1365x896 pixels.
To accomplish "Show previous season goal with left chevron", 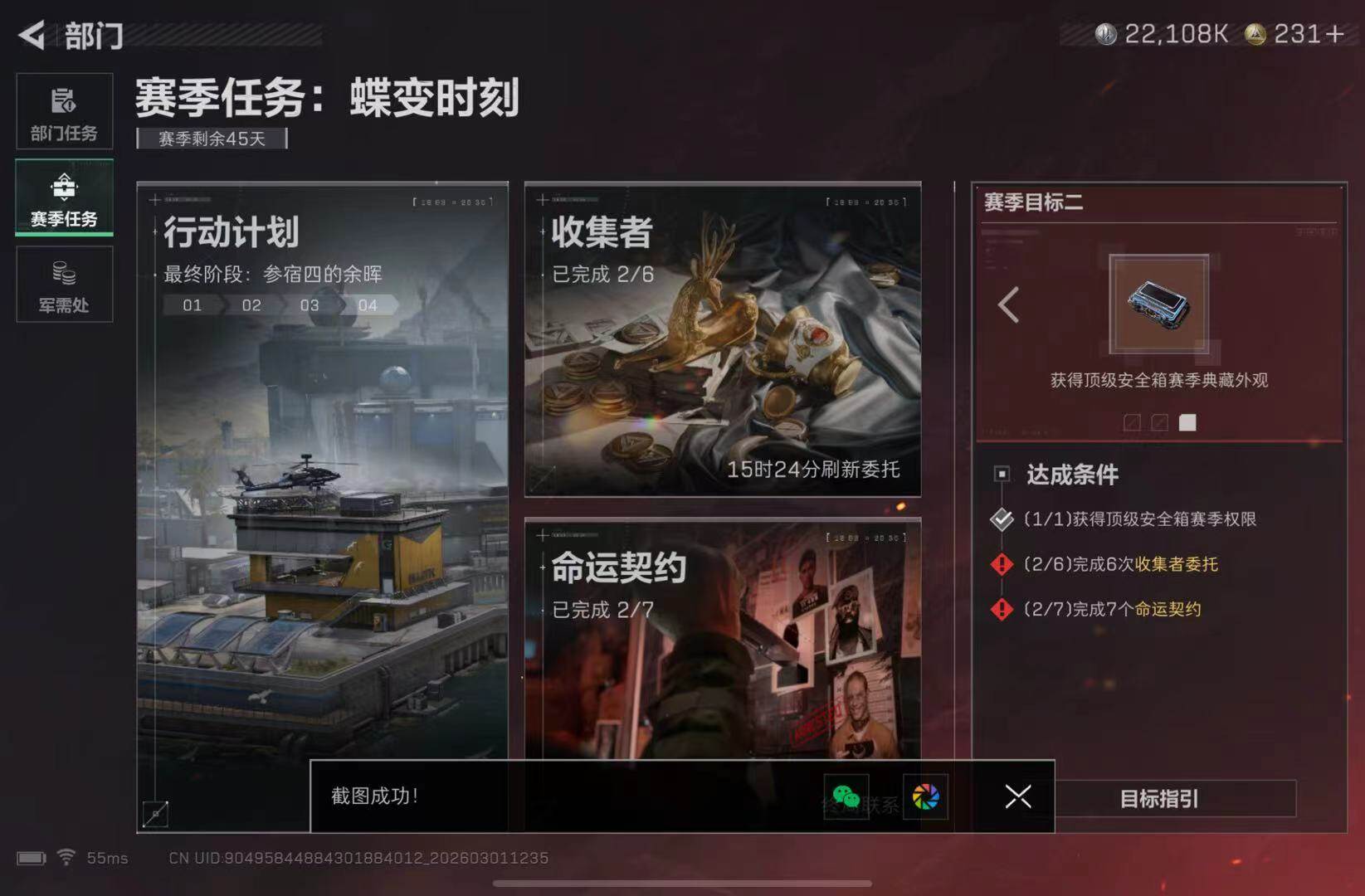I will tap(1008, 305).
